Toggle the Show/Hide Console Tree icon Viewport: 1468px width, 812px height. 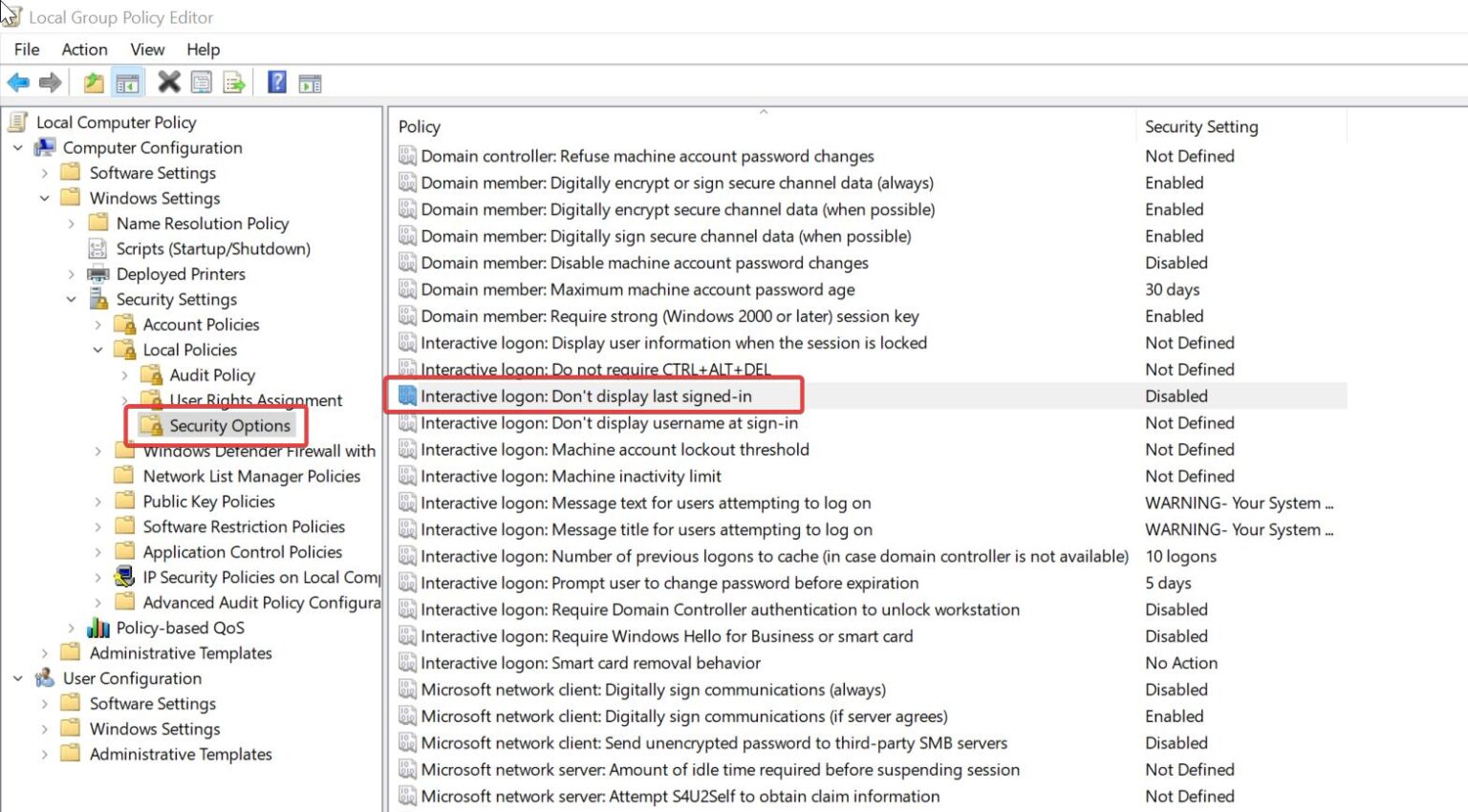click(x=125, y=81)
